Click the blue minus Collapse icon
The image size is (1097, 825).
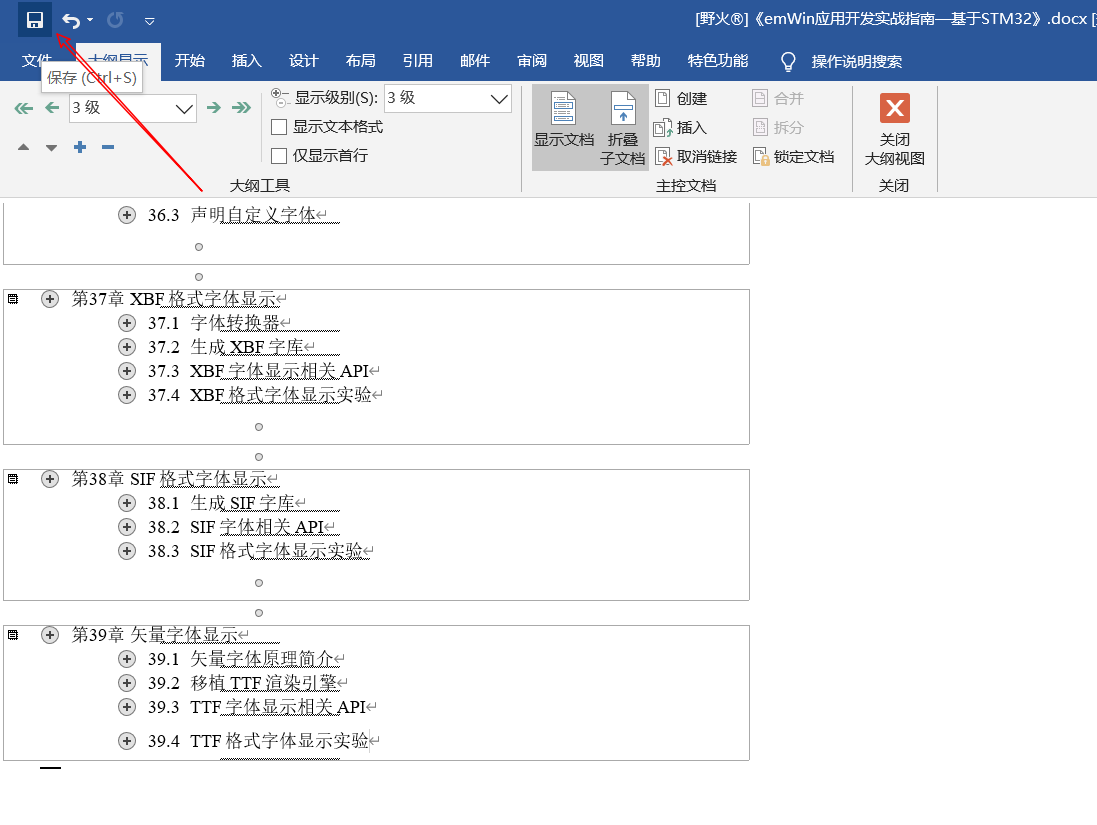(x=108, y=148)
